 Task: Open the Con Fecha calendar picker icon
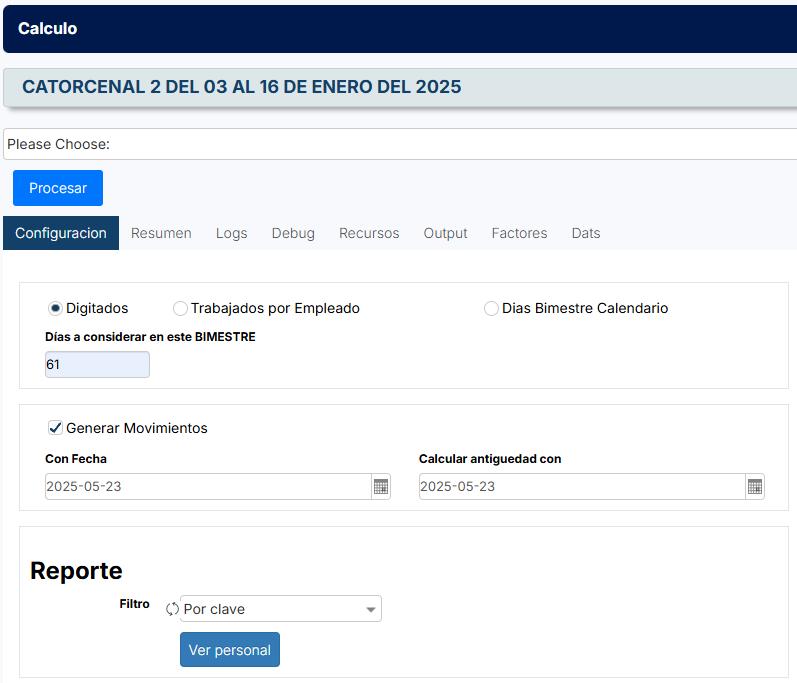380,487
